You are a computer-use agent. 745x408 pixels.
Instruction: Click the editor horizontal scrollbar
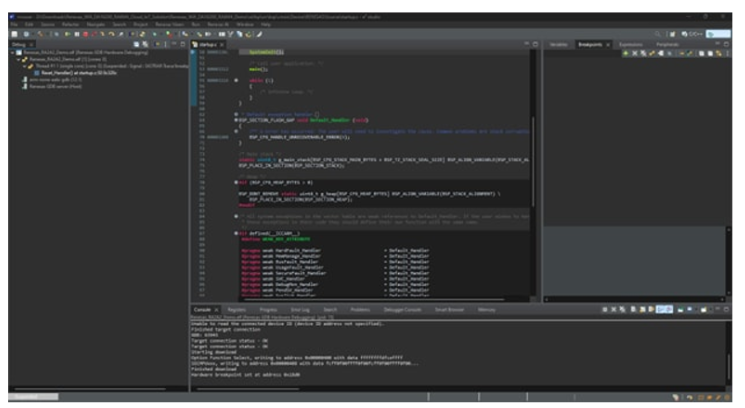click(374, 300)
